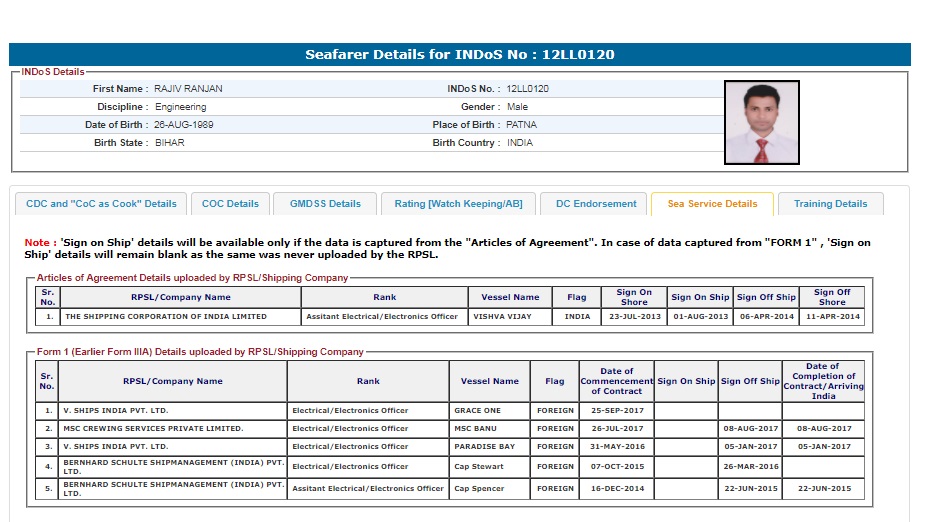Open the GMDSS Details tab
Image resolution: width=940 pixels, height=522 pixels.
325,204
